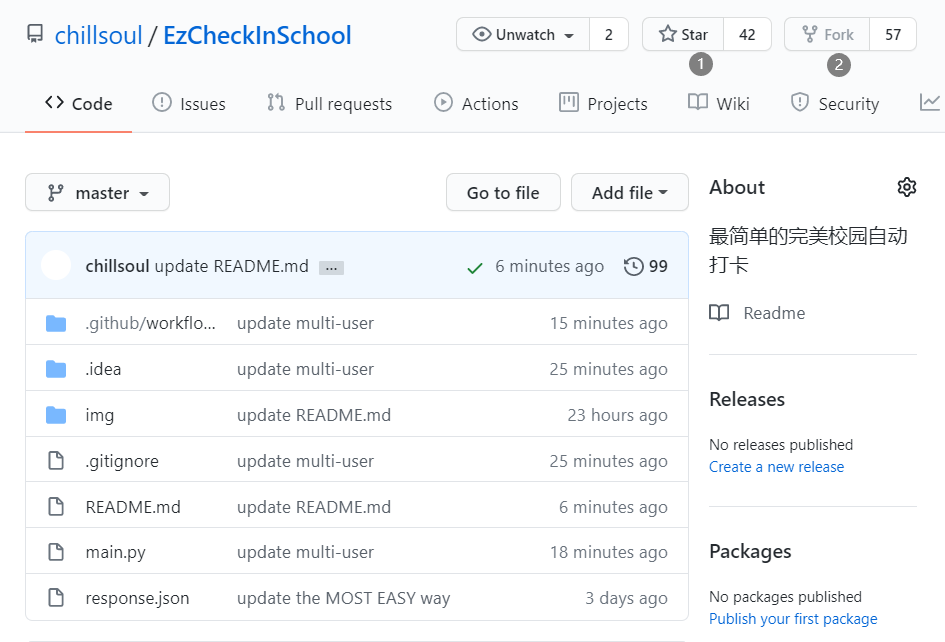Click the About settings gear icon

pos(907,187)
